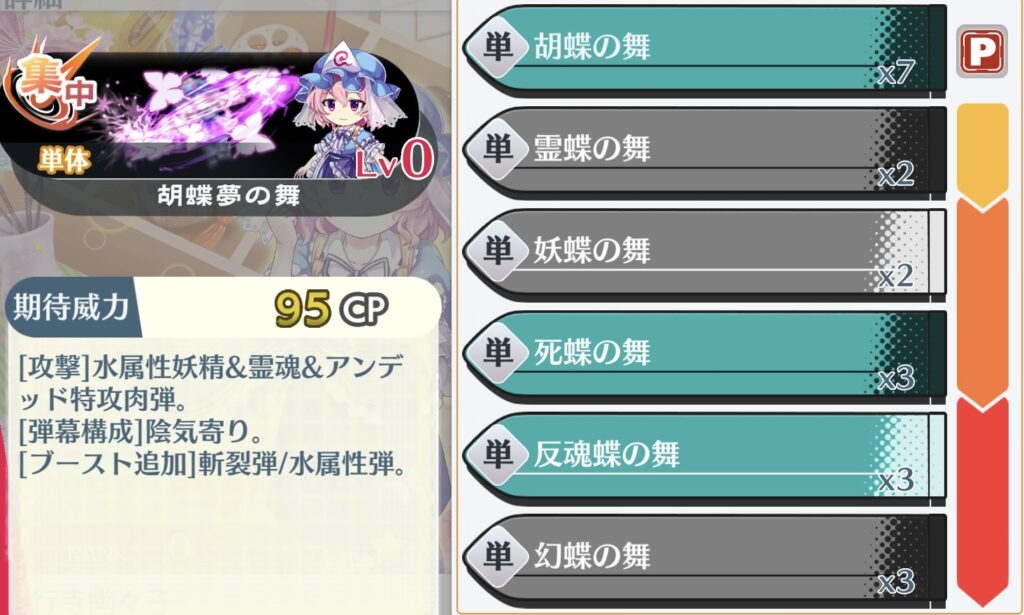Click the 集中 focus shot badge

(x=52, y=85)
